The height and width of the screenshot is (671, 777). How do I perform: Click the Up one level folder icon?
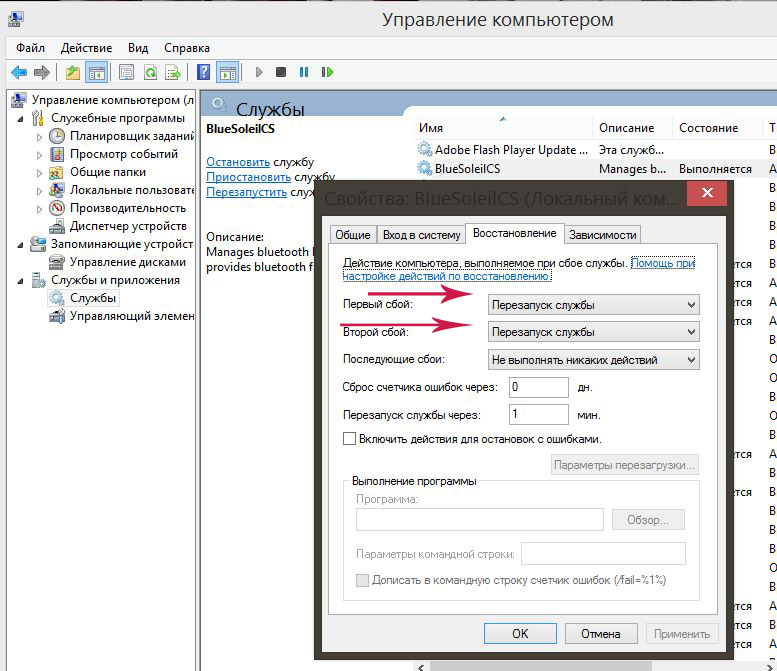(x=73, y=72)
